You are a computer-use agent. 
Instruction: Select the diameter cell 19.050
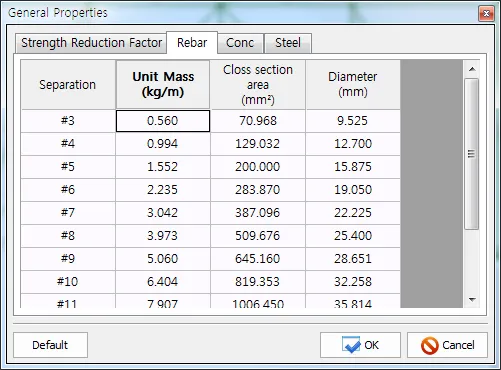tap(353, 190)
